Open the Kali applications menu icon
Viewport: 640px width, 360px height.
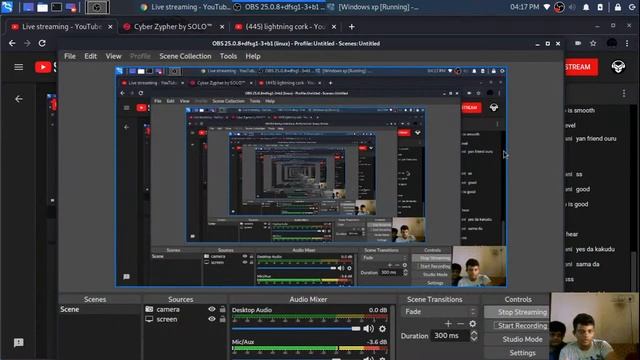[7, 7]
